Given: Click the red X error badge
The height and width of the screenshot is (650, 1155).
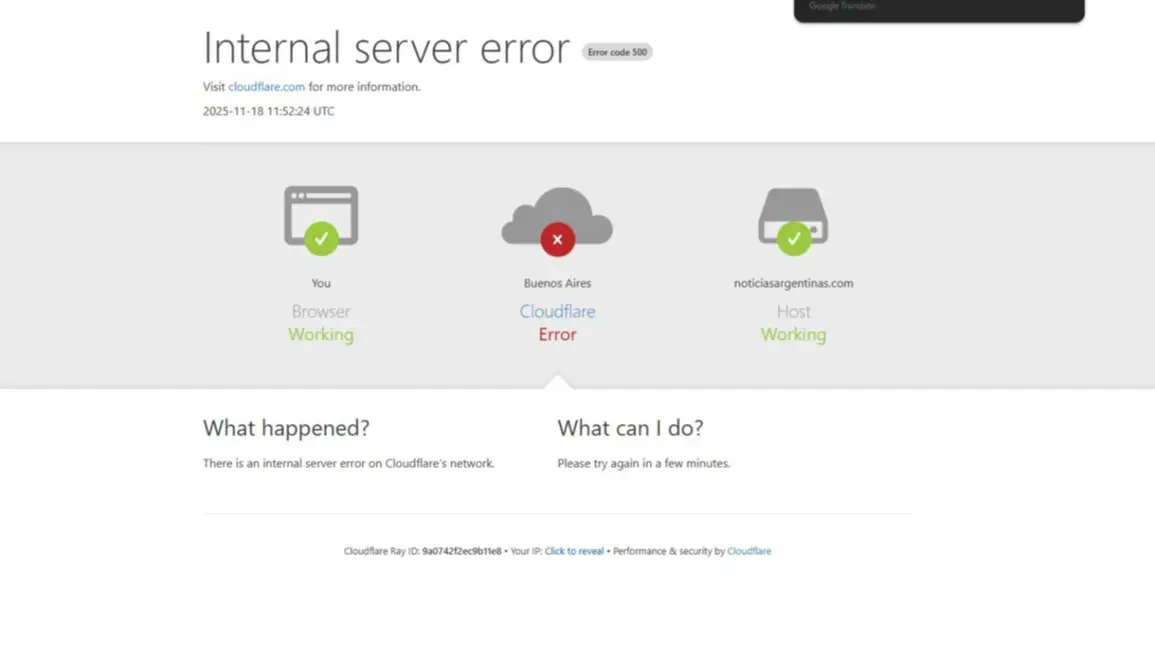Looking at the screenshot, I should pyautogui.click(x=557, y=240).
